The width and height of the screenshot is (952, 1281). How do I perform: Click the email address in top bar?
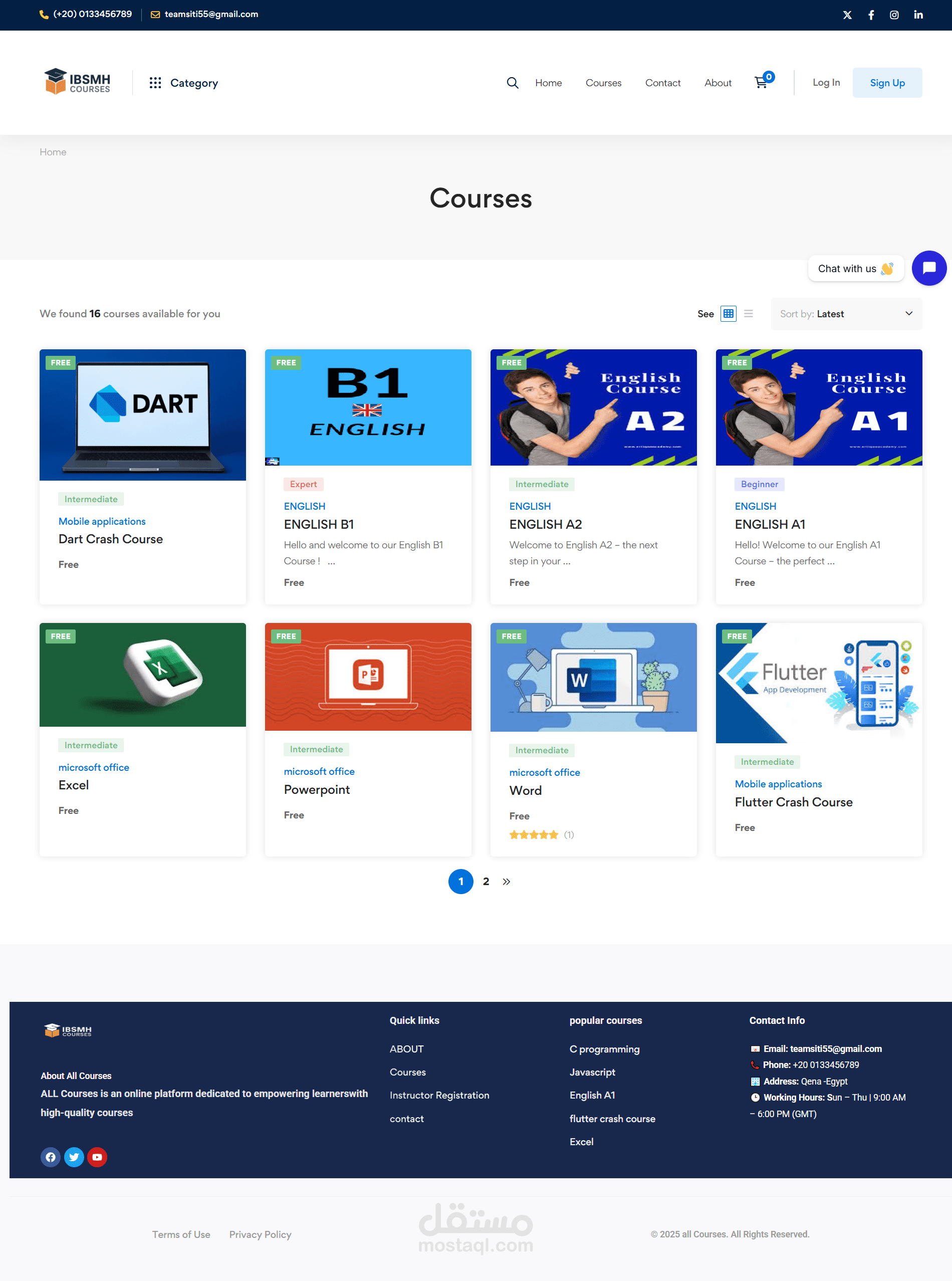coord(211,15)
